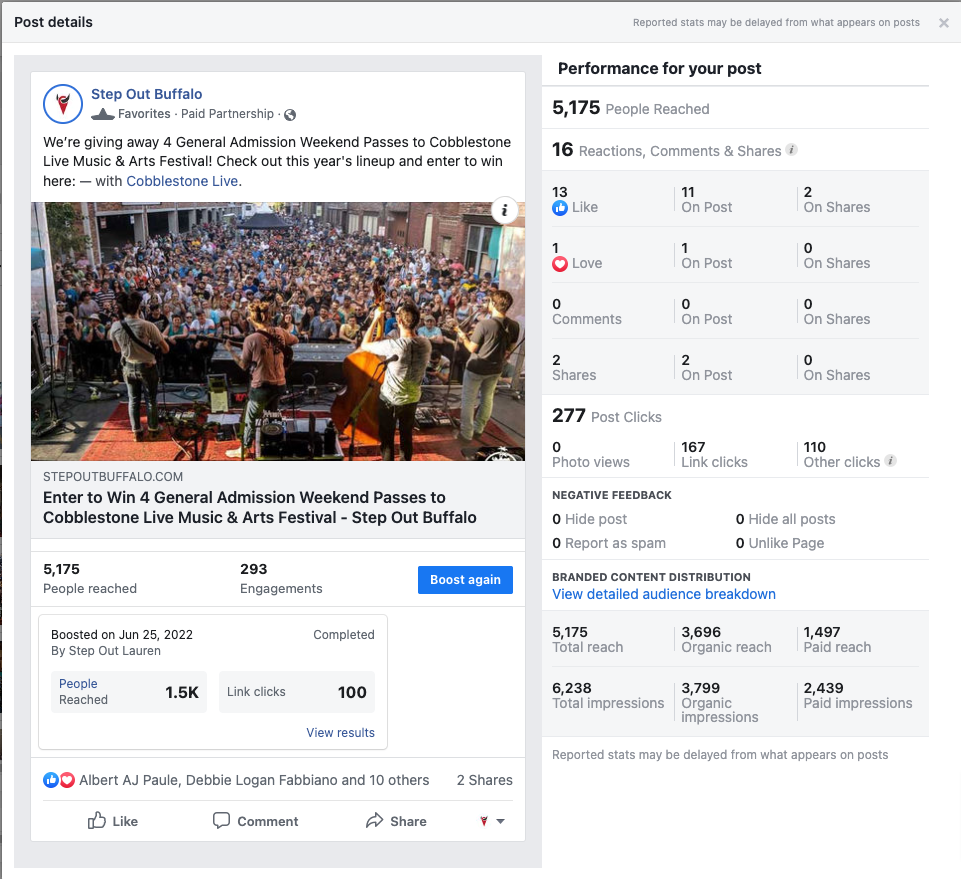Click the Comment speech bubble button
This screenshot has width=961, height=879.
tap(255, 821)
